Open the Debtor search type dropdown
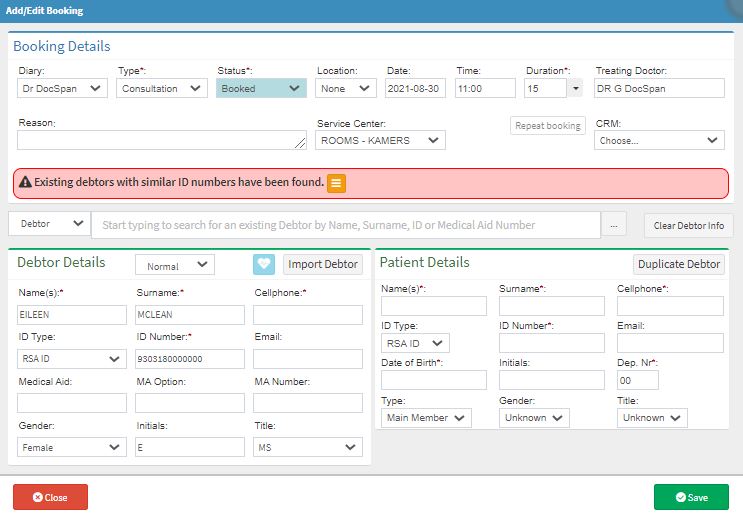Screen dimensions: 743x516 click(x=49, y=225)
